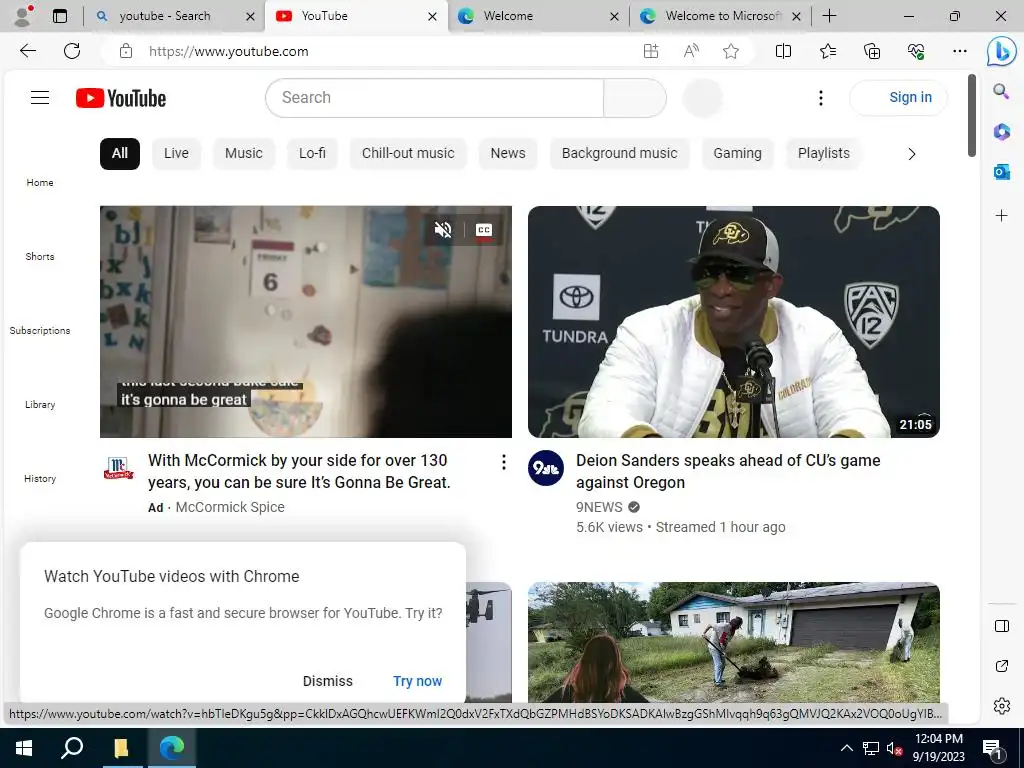This screenshot has height=768, width=1024.
Task: Click the browser address bar URL
Action: tap(229, 51)
